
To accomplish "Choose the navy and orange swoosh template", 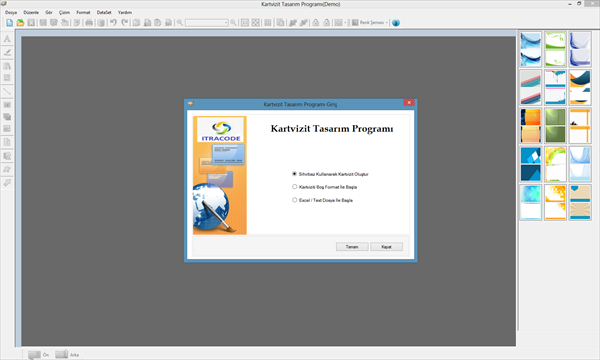I will (580, 87).
